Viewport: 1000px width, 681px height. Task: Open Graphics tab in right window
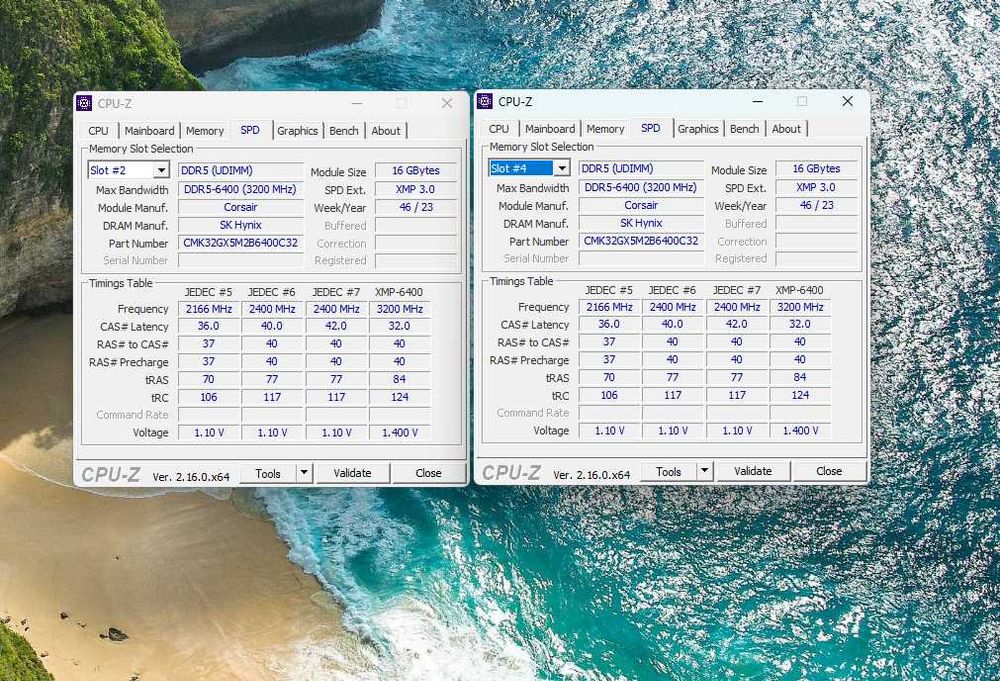[x=698, y=129]
